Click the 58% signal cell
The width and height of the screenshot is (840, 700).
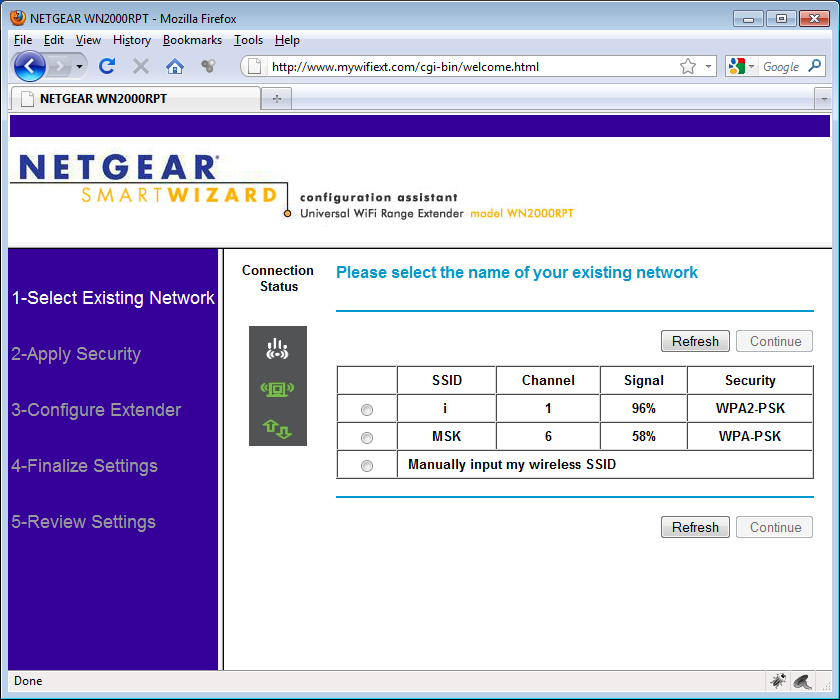tap(643, 436)
